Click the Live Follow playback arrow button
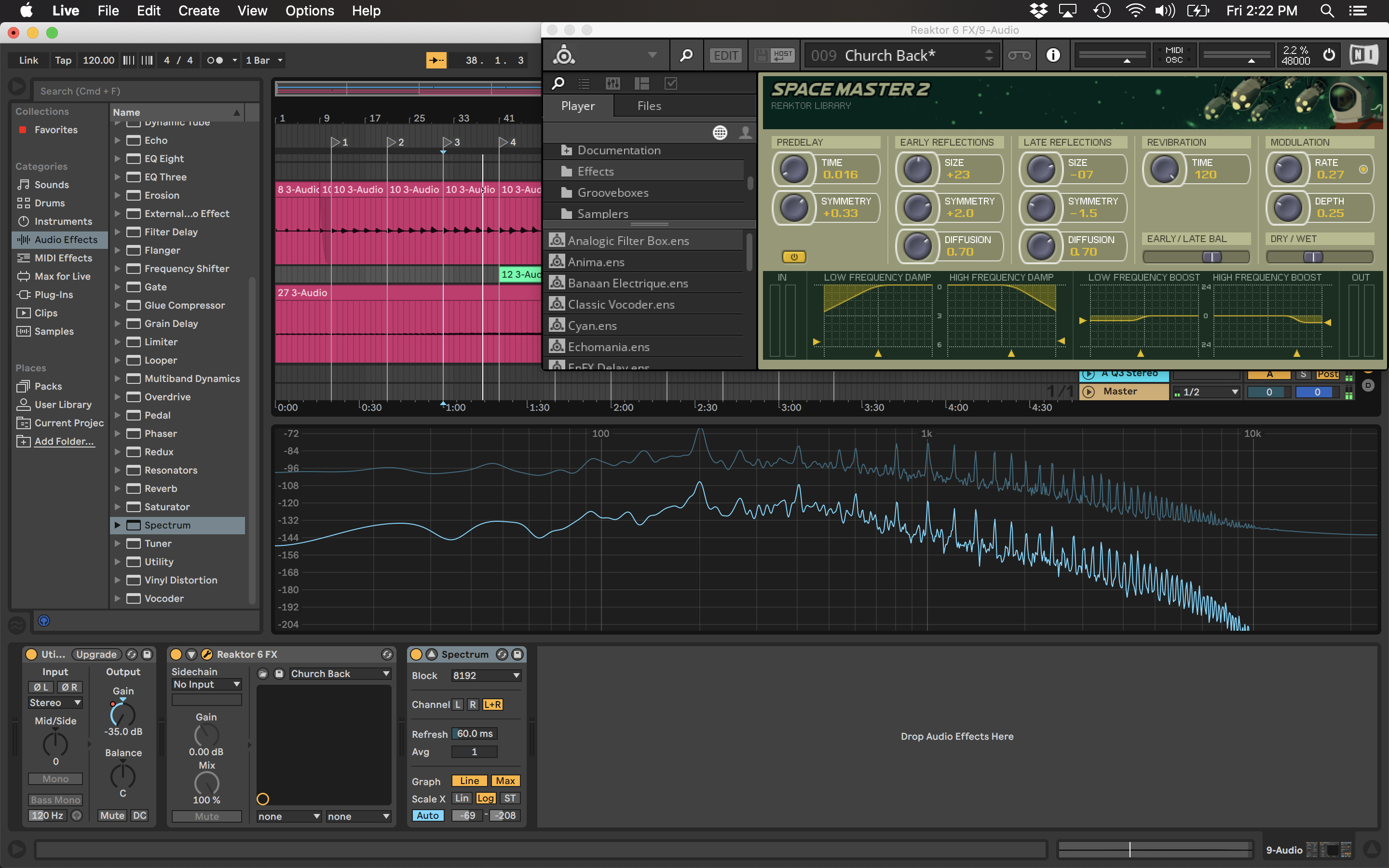This screenshot has height=868, width=1389. click(436, 60)
